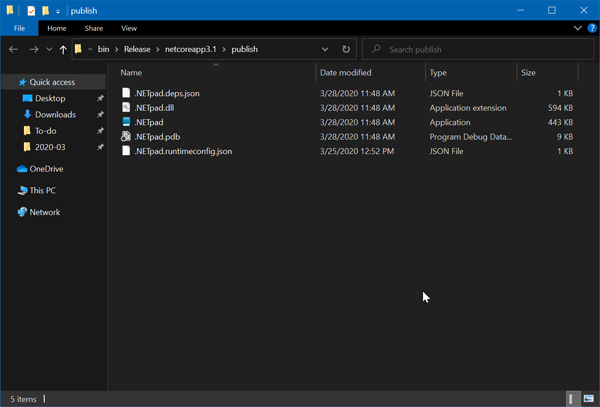
Task: Refresh the publish folder view
Action: pos(346,49)
